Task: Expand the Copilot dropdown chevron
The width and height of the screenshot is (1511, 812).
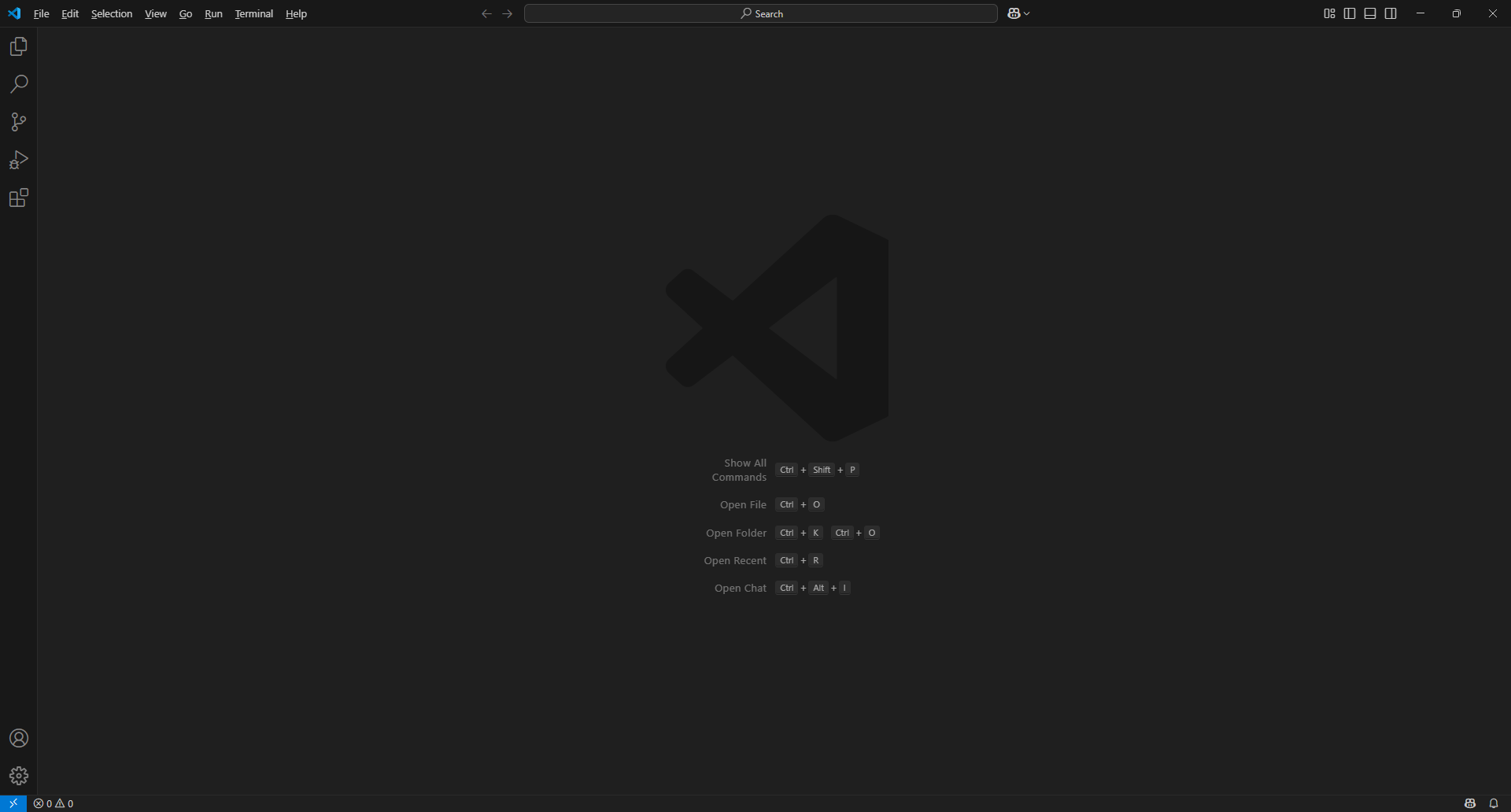Action: click(1027, 13)
